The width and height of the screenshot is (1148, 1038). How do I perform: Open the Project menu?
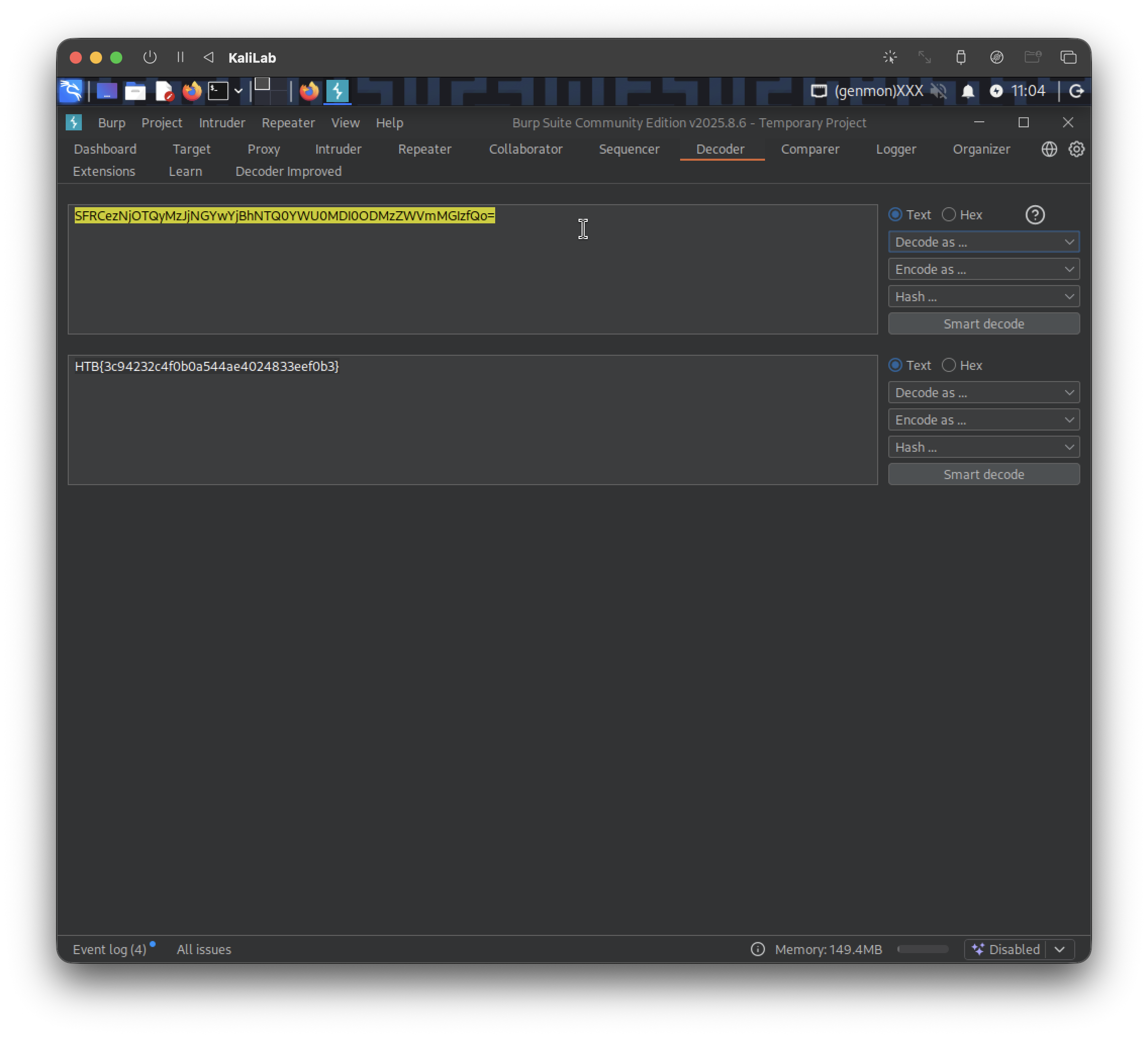point(162,122)
